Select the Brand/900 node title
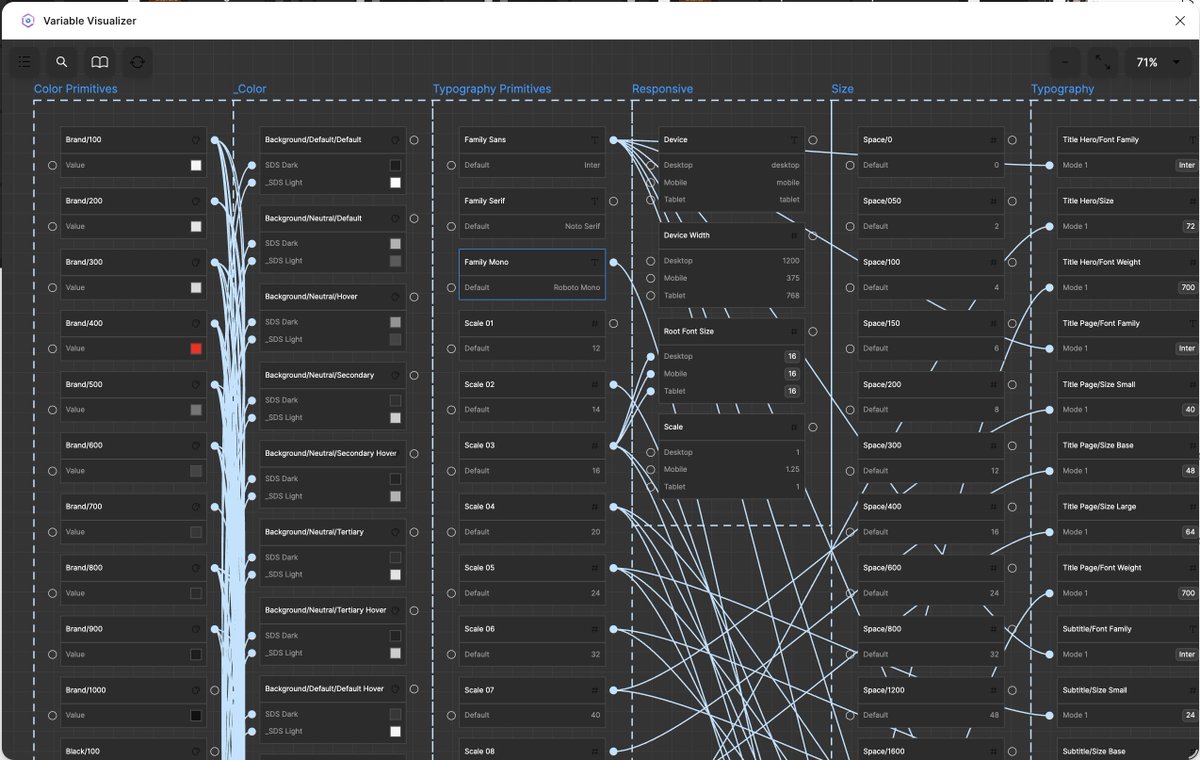Image resolution: width=1200 pixels, height=760 pixels. [x=83, y=629]
